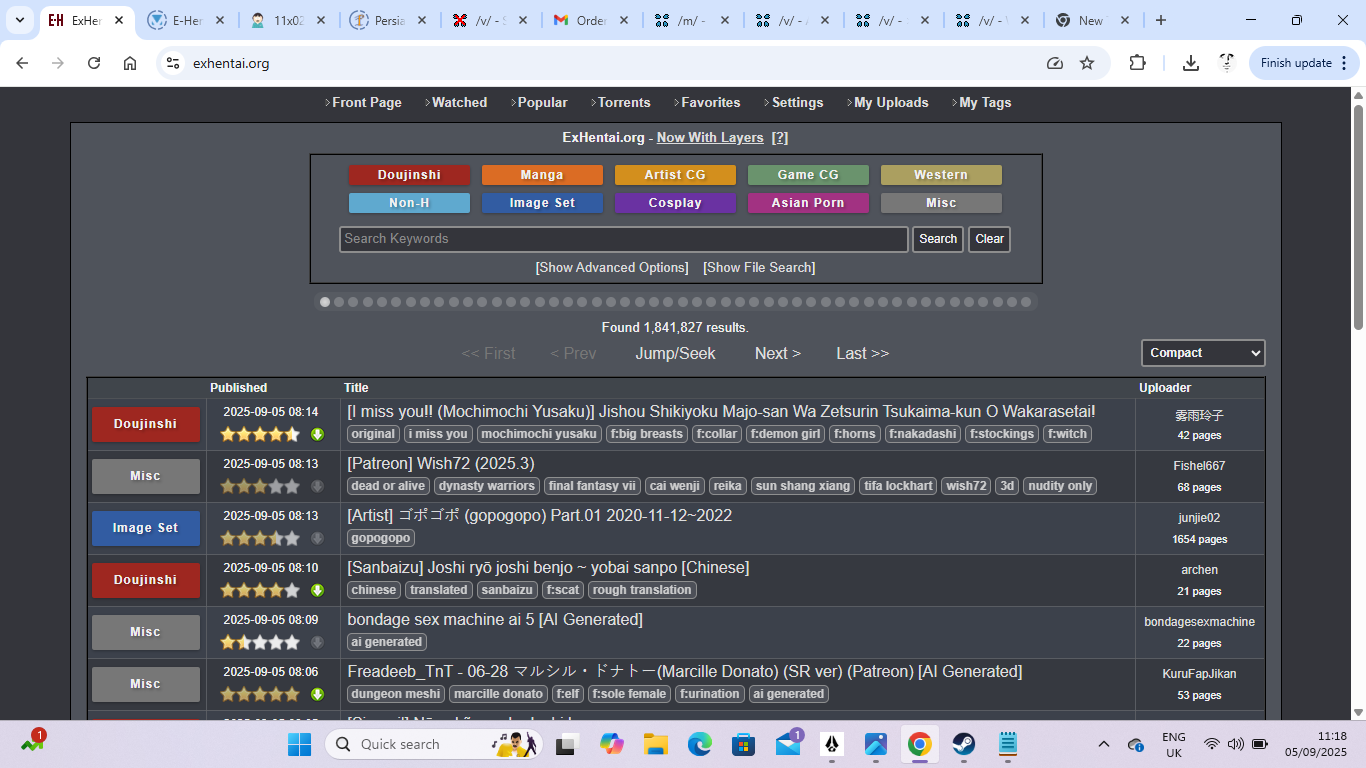Image resolution: width=1366 pixels, height=768 pixels.
Task: Open the Jump/Seek link
Action: pyautogui.click(x=676, y=353)
